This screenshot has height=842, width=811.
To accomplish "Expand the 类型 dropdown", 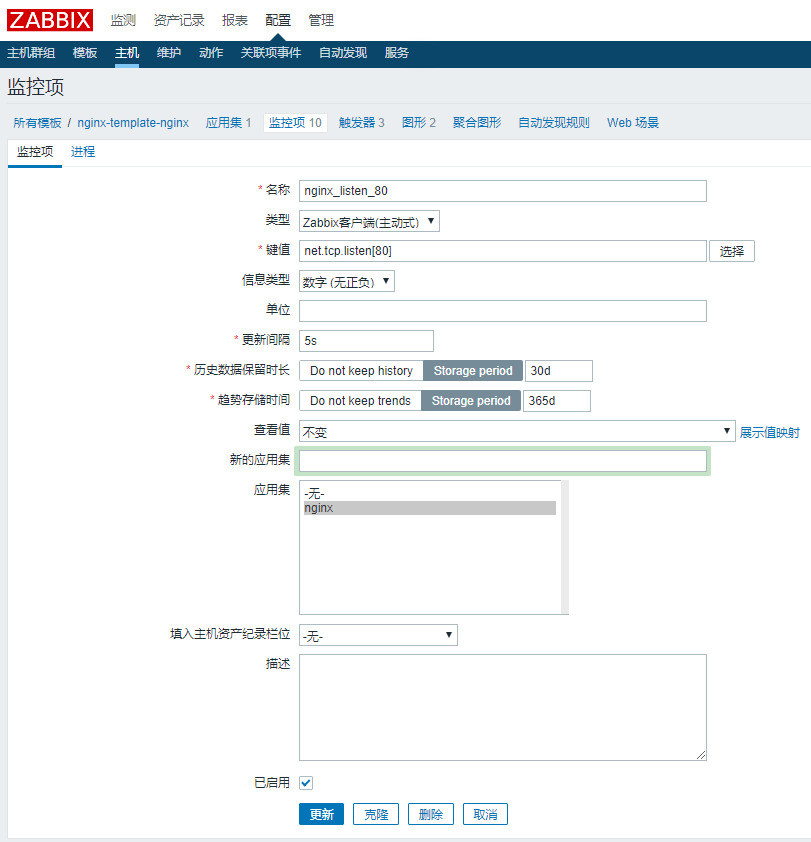I will coord(369,221).
